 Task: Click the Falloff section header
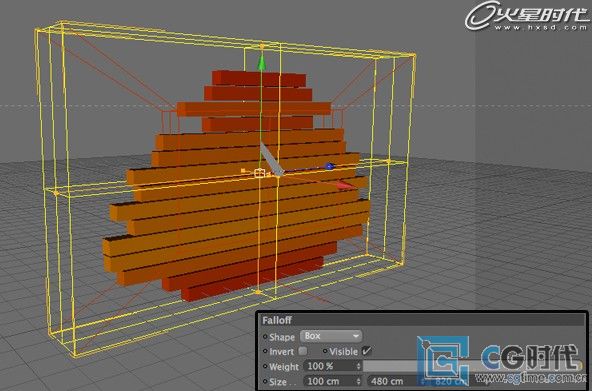[x=422, y=320]
